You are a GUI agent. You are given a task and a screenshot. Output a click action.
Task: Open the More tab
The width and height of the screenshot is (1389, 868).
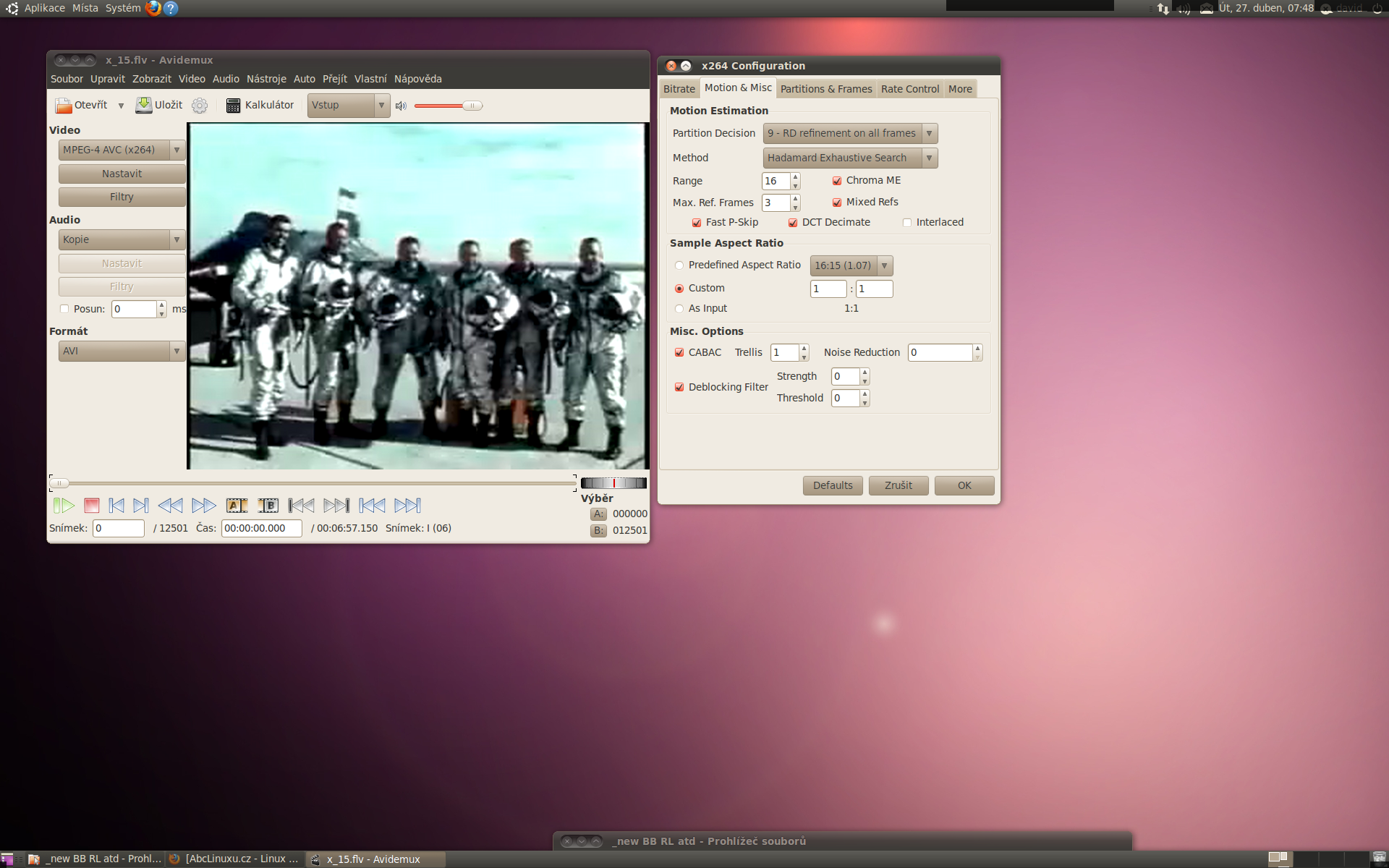(x=960, y=89)
